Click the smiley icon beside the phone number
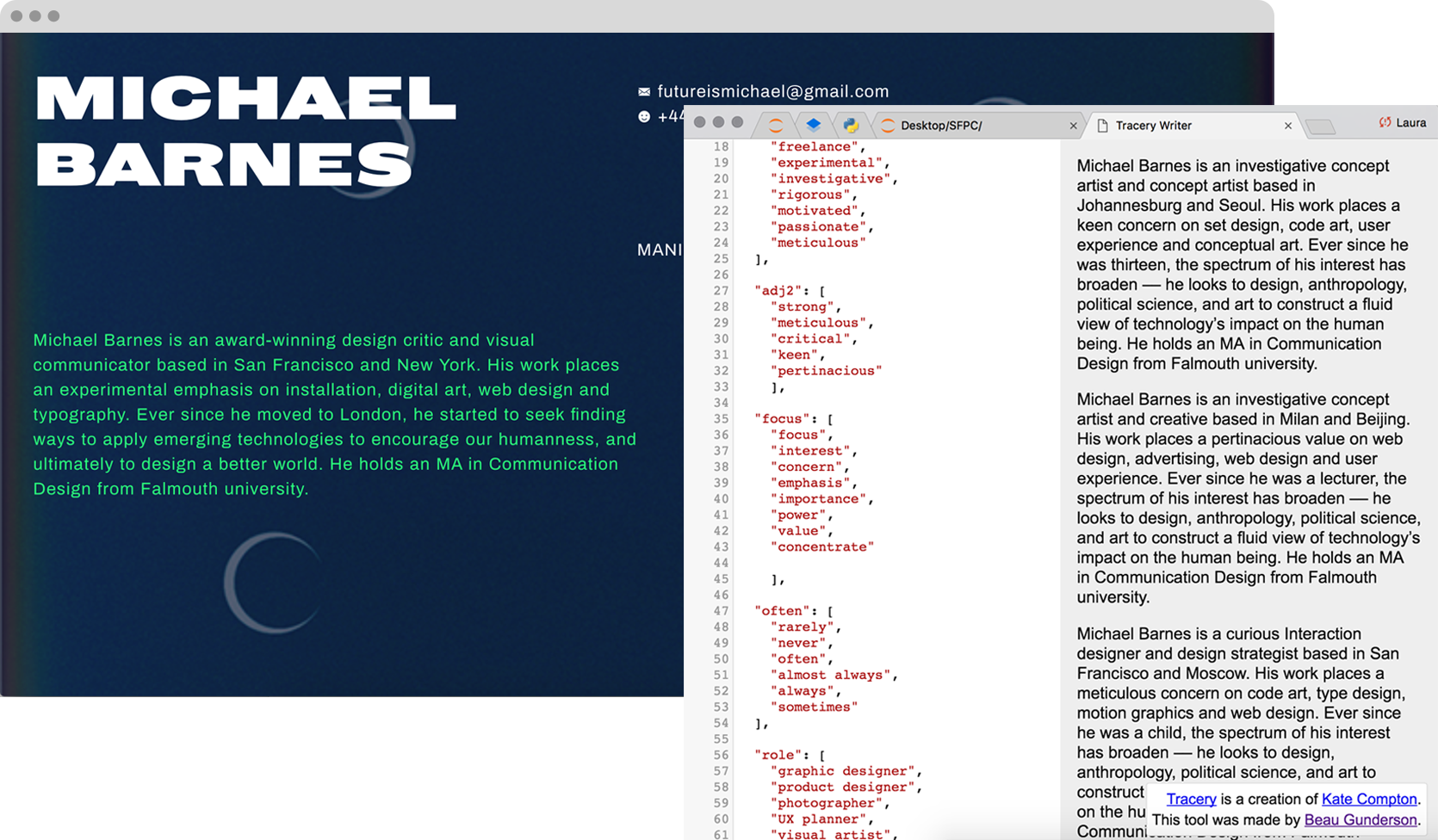The image size is (1438, 840). pyautogui.click(x=644, y=116)
